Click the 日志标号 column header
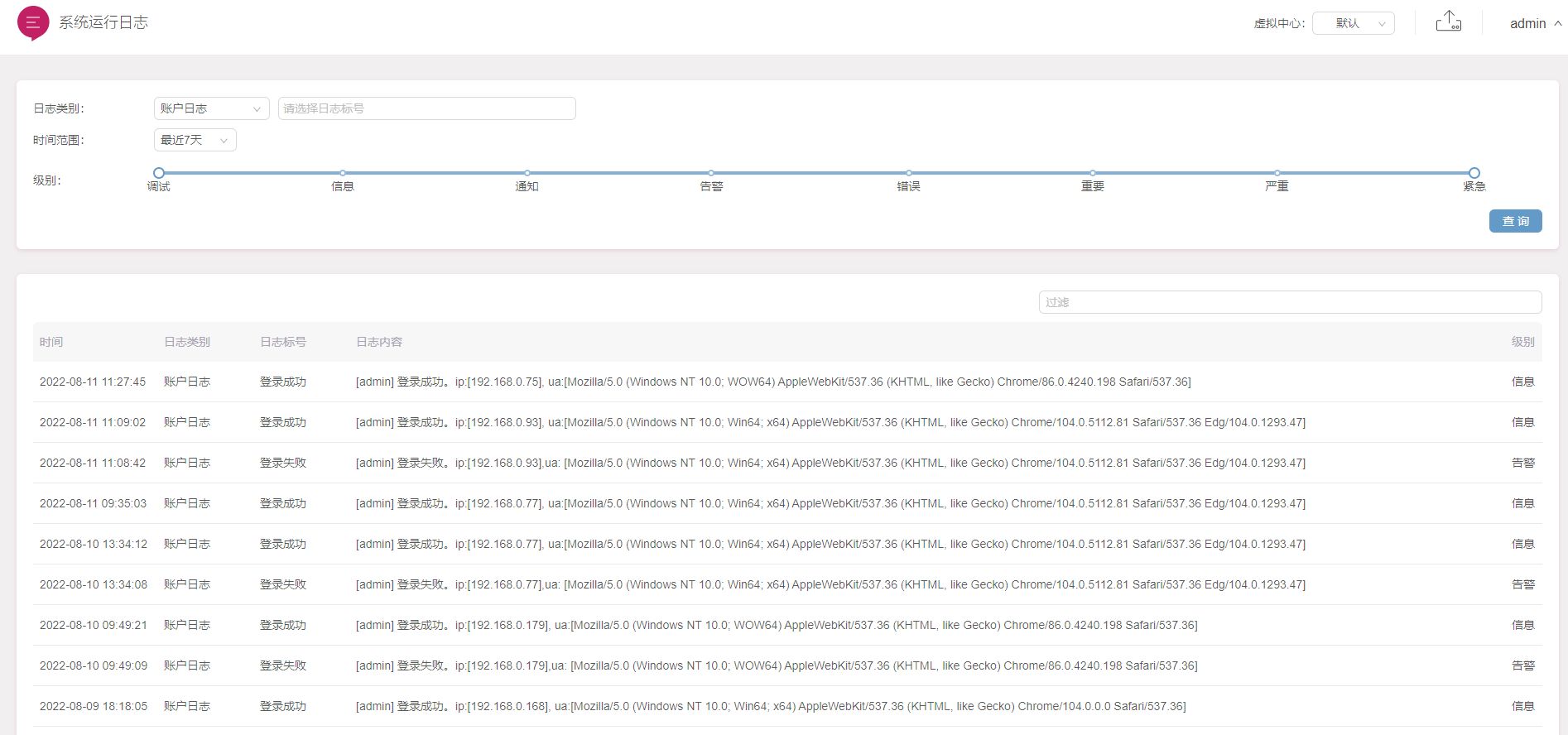 pyautogui.click(x=283, y=342)
